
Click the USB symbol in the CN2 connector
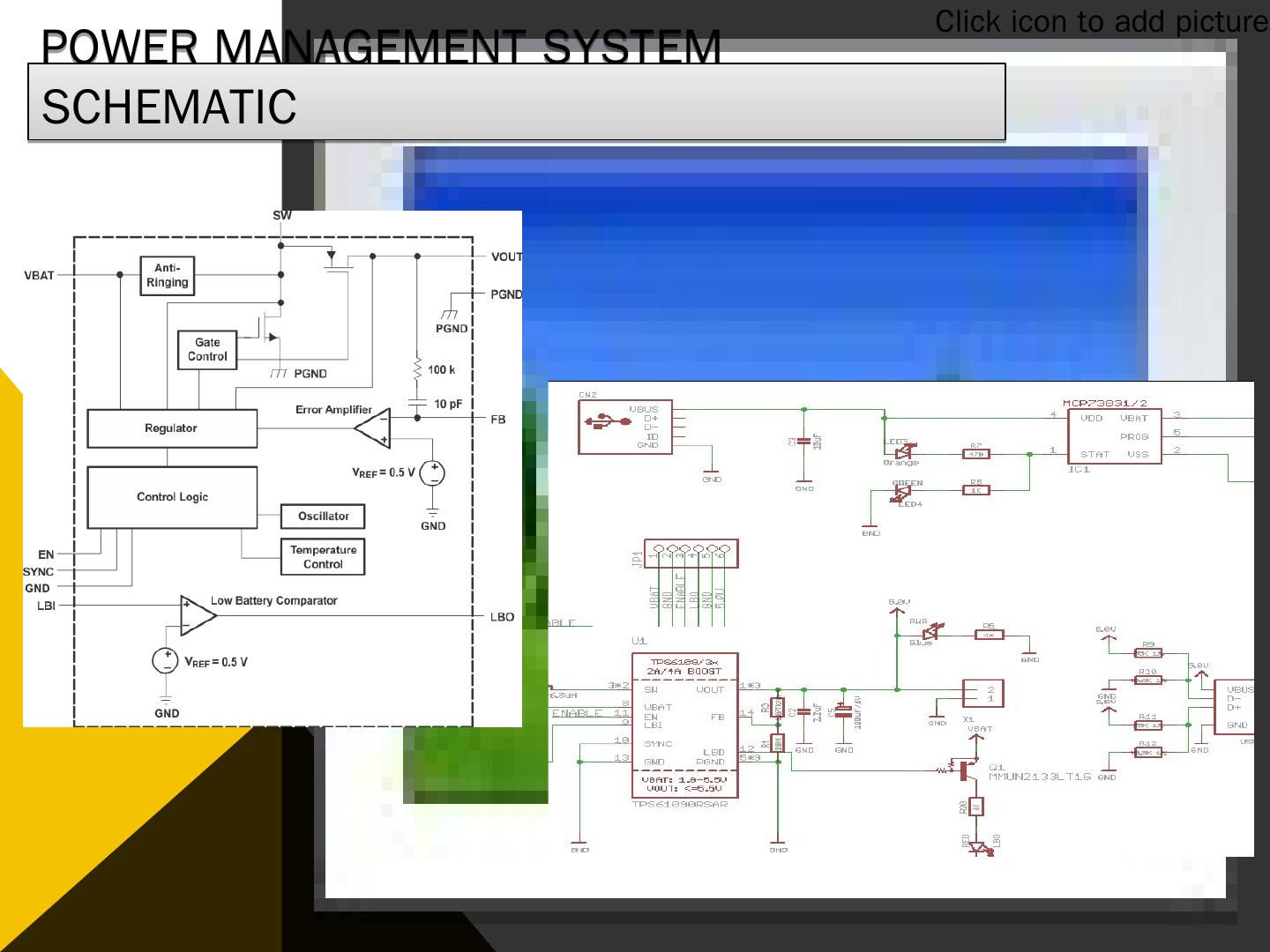[x=607, y=422]
